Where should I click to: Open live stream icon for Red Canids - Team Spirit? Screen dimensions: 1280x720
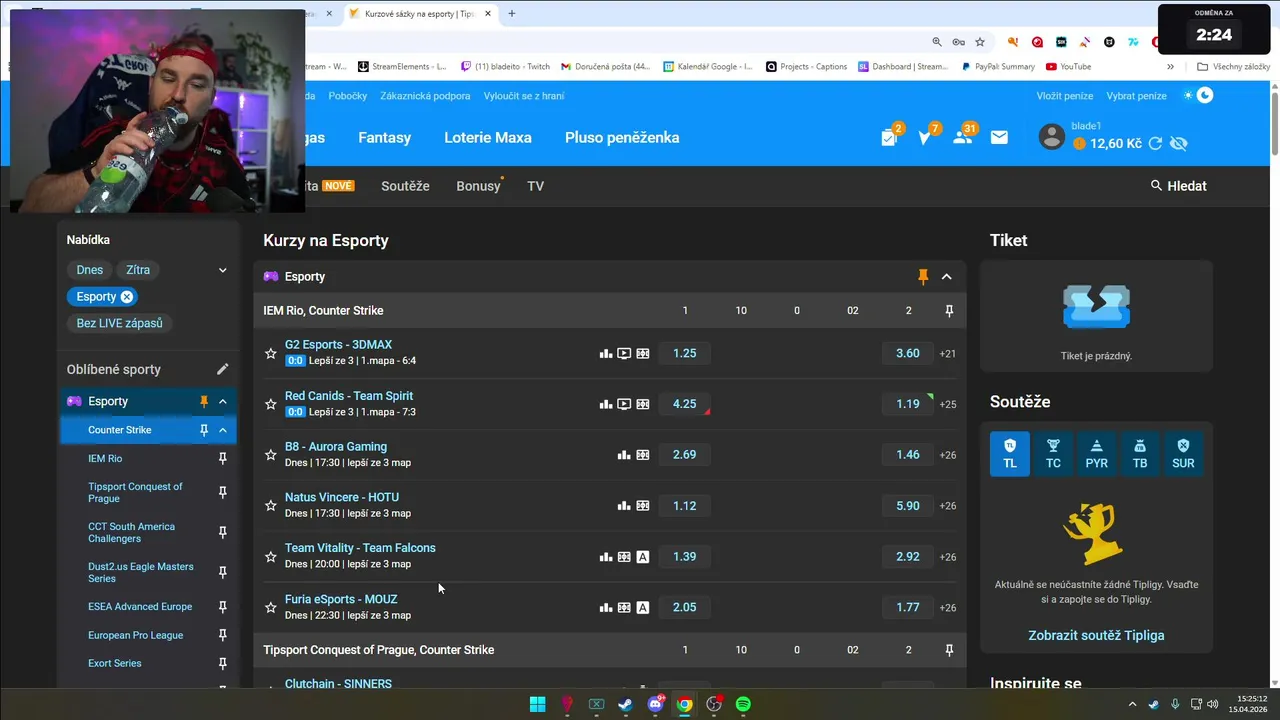[x=624, y=404]
